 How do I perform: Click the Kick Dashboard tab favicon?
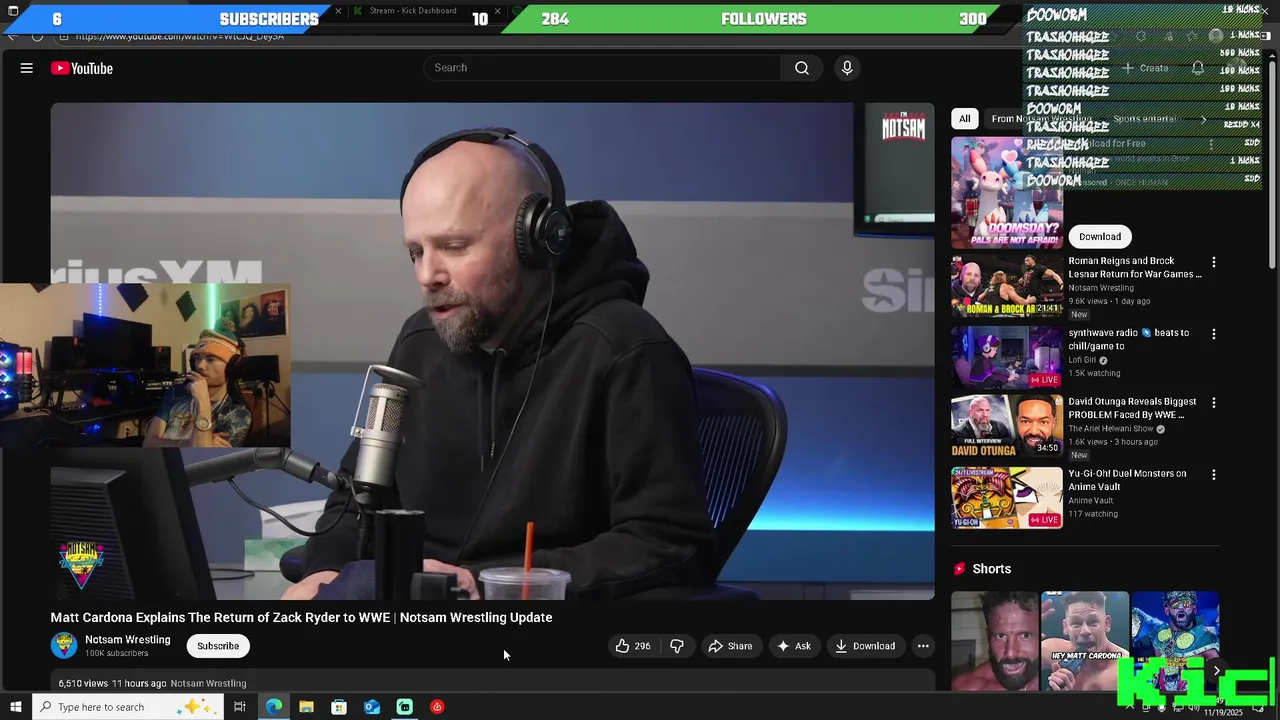coord(358,11)
